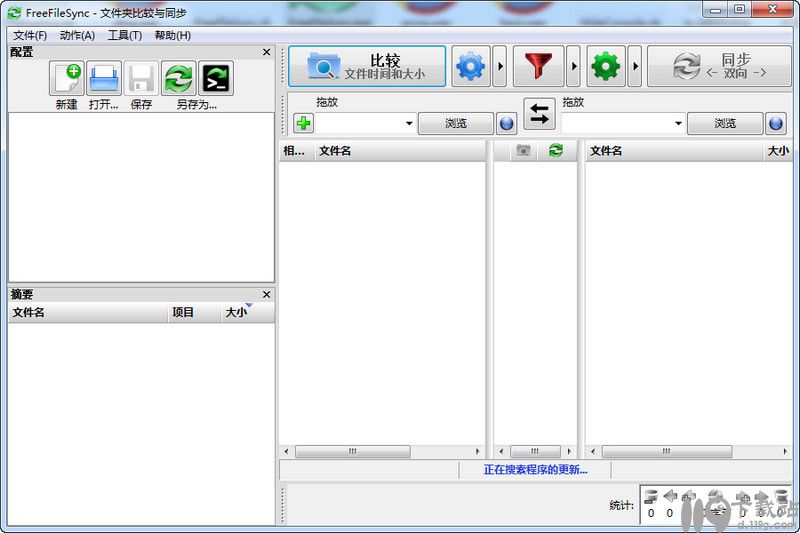Minimize the FreeFileSync window
Screen dimensions: 800x533
tap(716, 10)
